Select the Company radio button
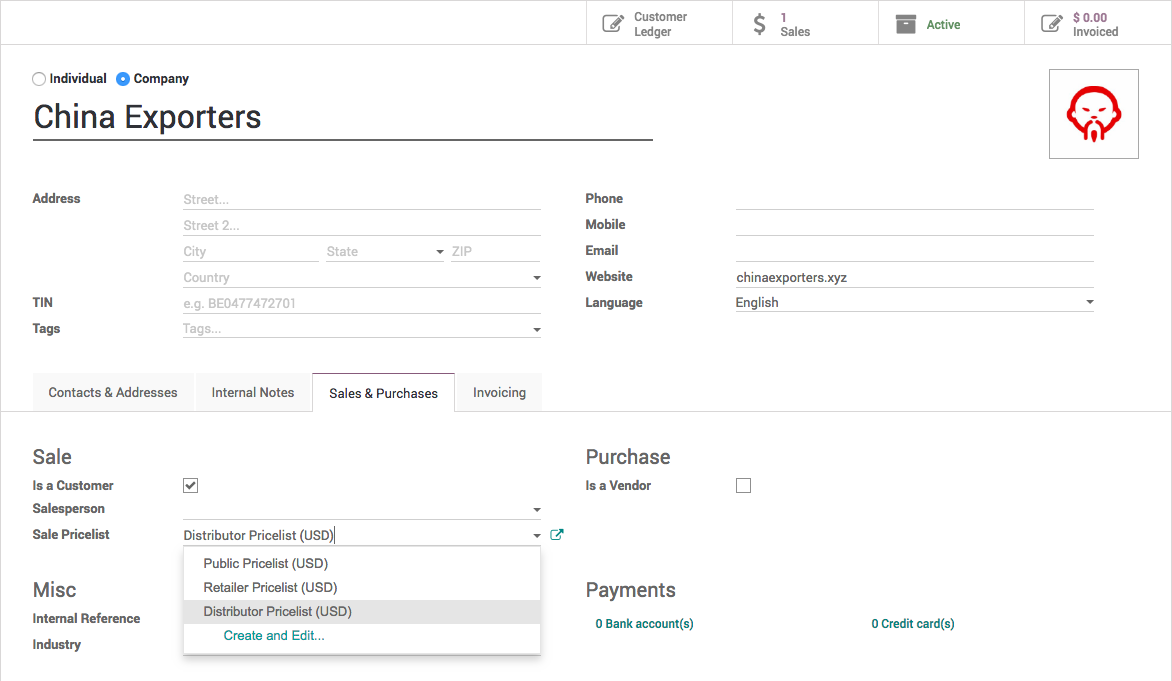The image size is (1172, 681). click(123, 79)
